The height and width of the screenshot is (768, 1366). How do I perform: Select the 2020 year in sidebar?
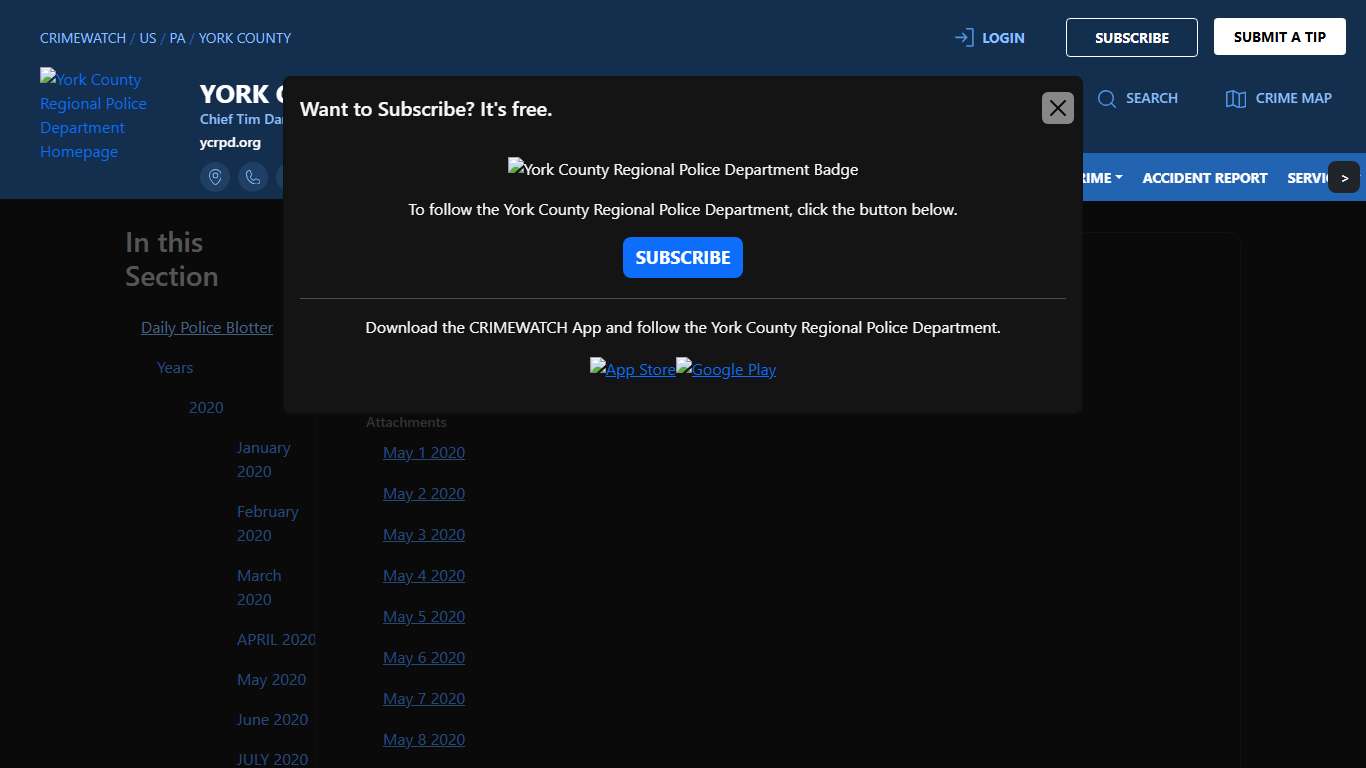206,407
